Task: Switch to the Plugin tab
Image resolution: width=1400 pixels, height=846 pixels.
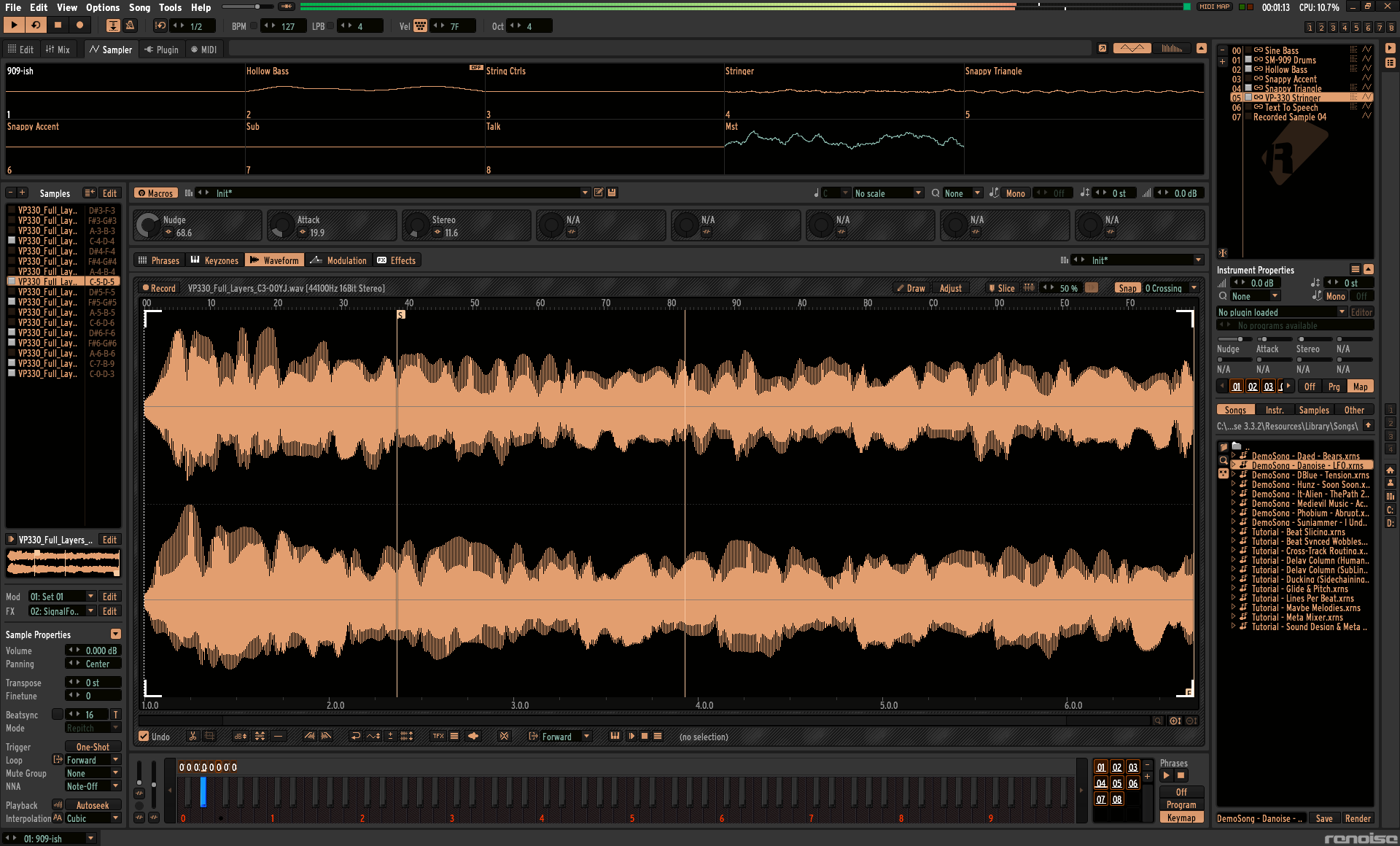Action: click(161, 50)
